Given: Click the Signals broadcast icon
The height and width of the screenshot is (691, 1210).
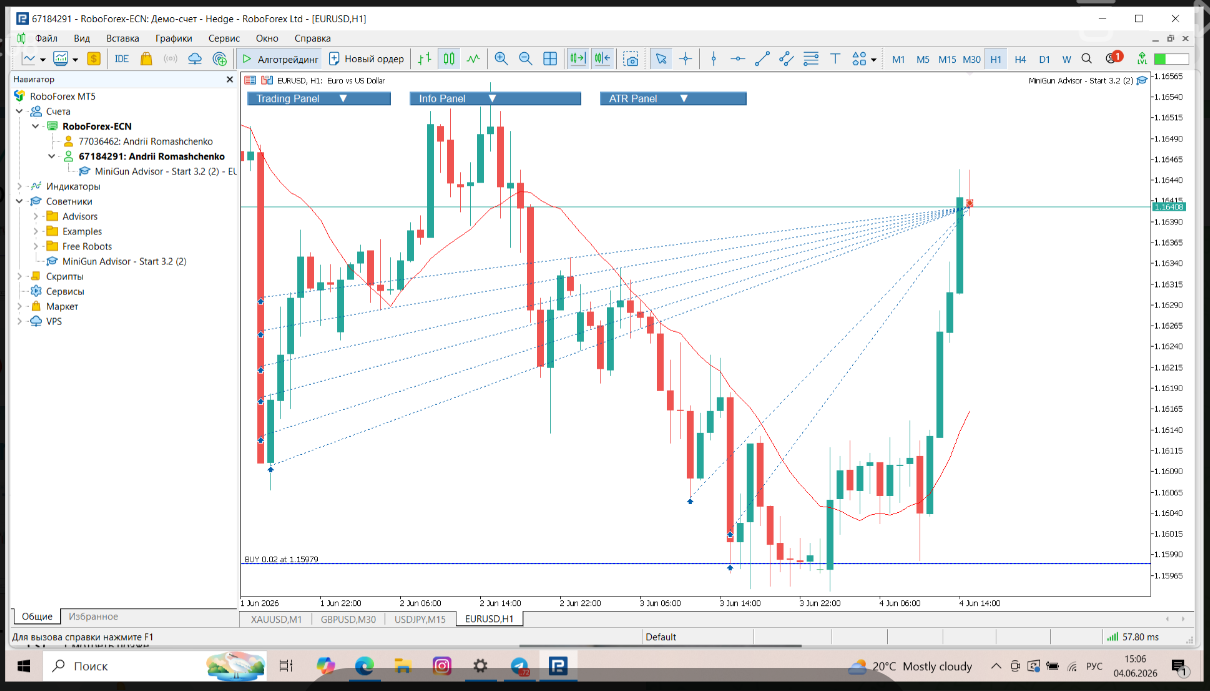Looking at the screenshot, I should [x=170, y=59].
